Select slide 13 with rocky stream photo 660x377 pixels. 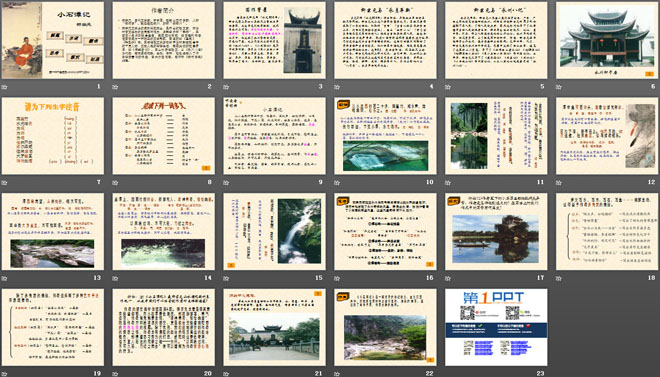(x=53, y=231)
